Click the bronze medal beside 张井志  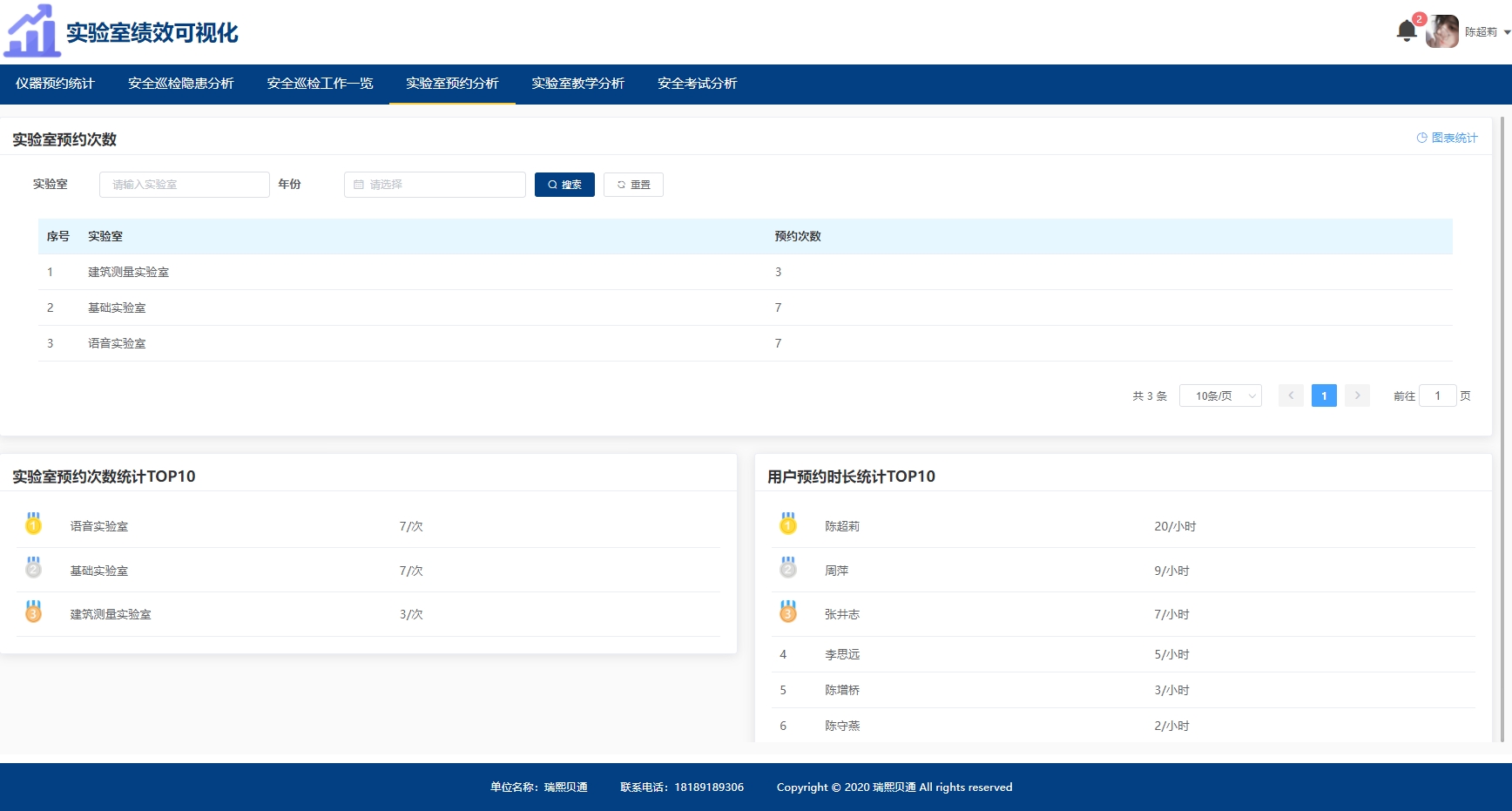point(787,612)
